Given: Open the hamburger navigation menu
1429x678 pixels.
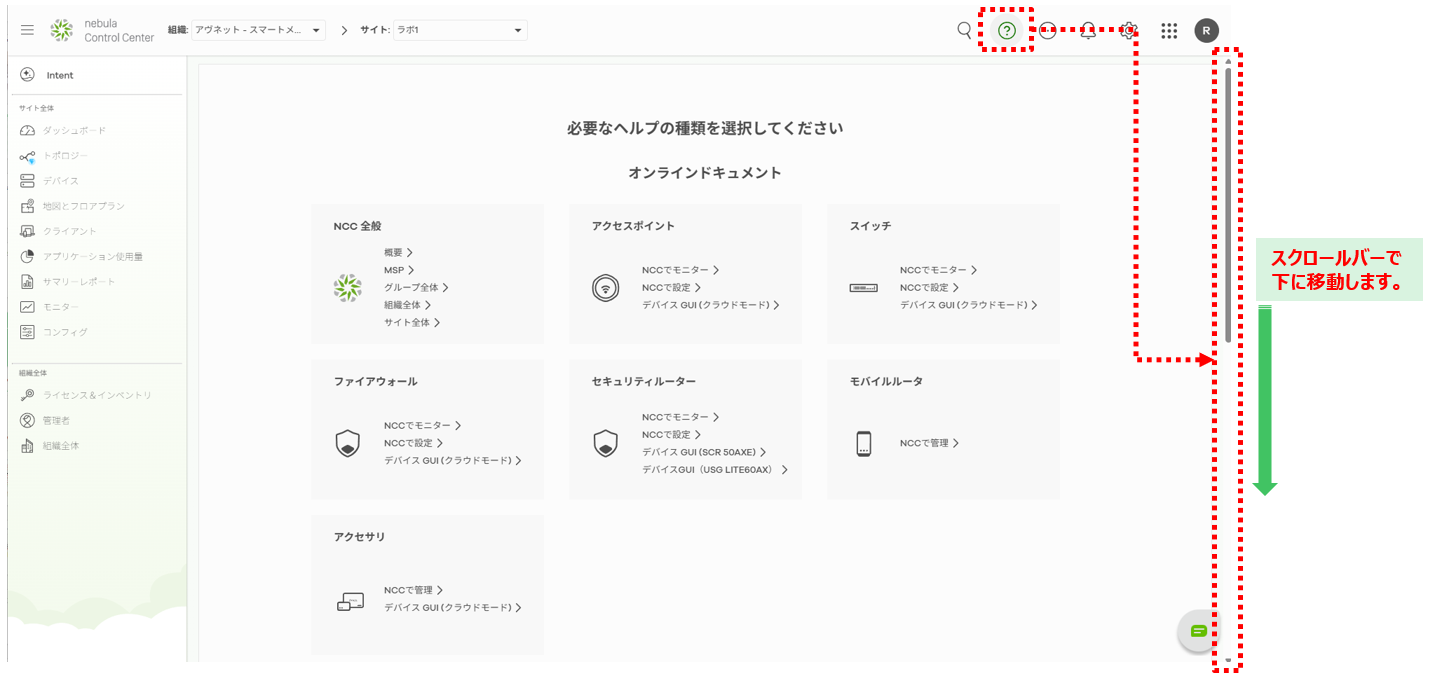Looking at the screenshot, I should click(x=27, y=30).
